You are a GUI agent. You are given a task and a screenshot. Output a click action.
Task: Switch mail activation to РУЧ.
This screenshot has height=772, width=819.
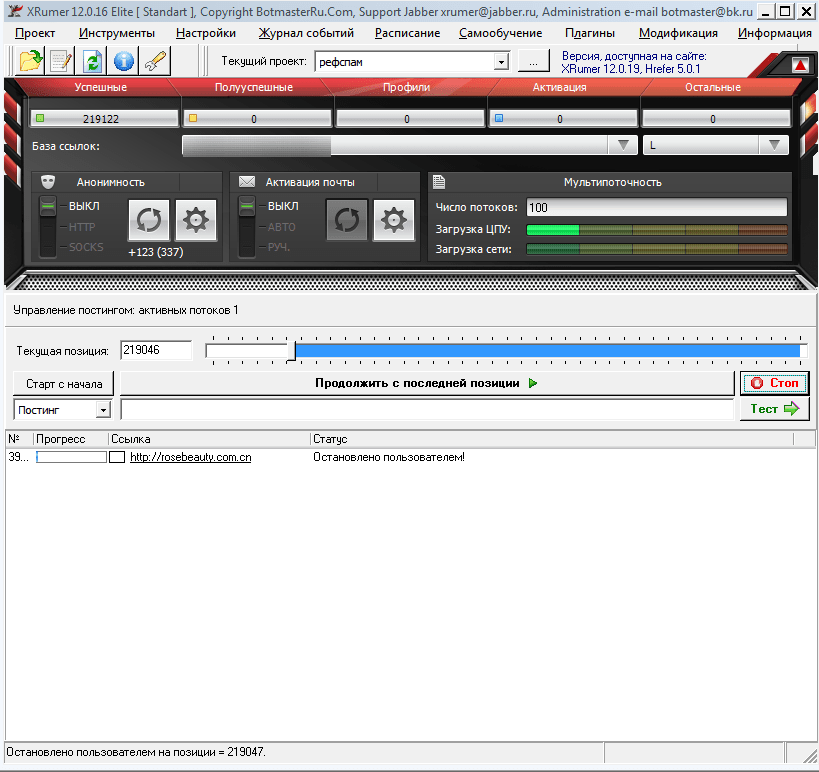[x=279, y=247]
